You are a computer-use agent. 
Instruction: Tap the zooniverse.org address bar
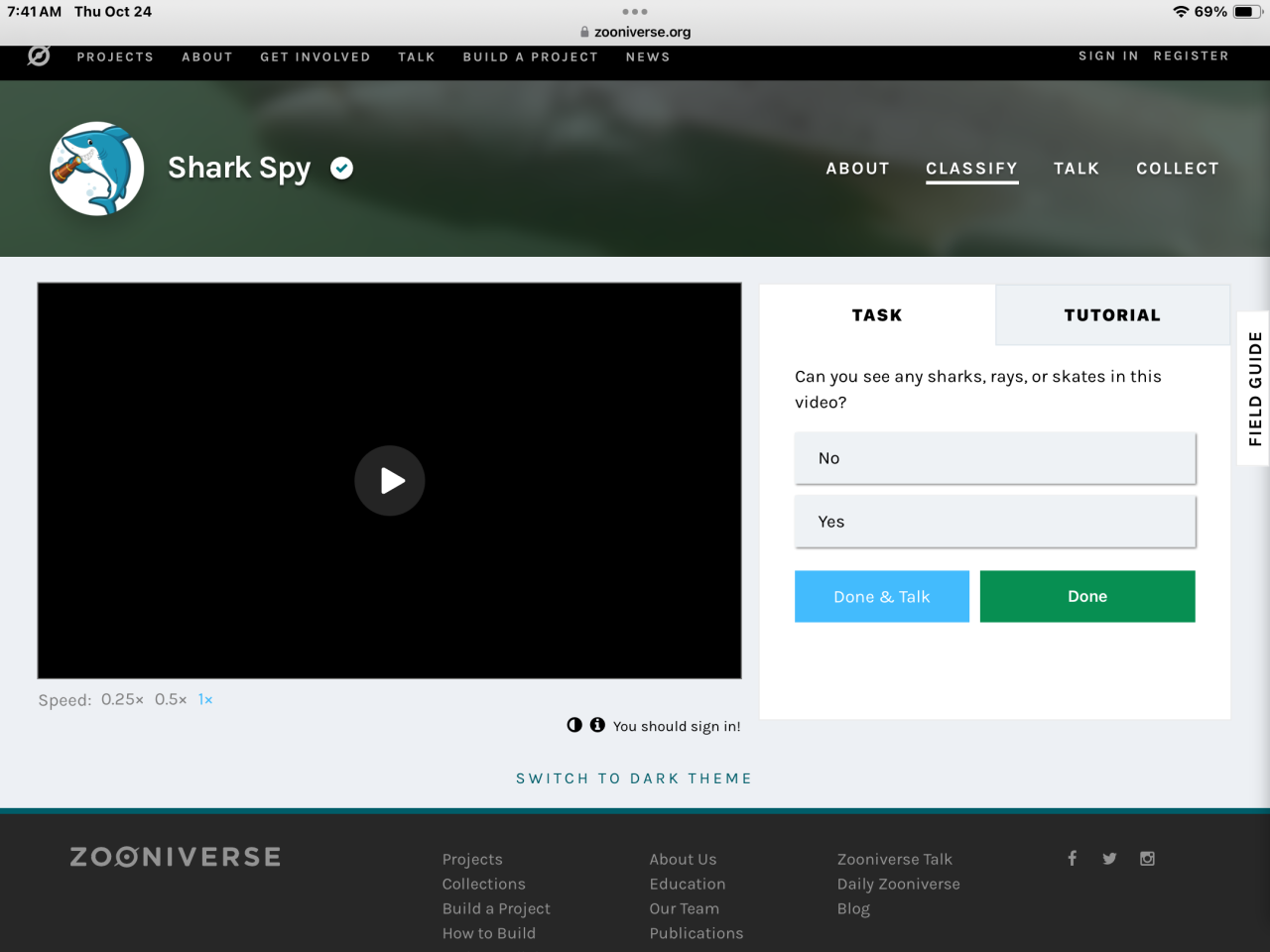point(635,32)
